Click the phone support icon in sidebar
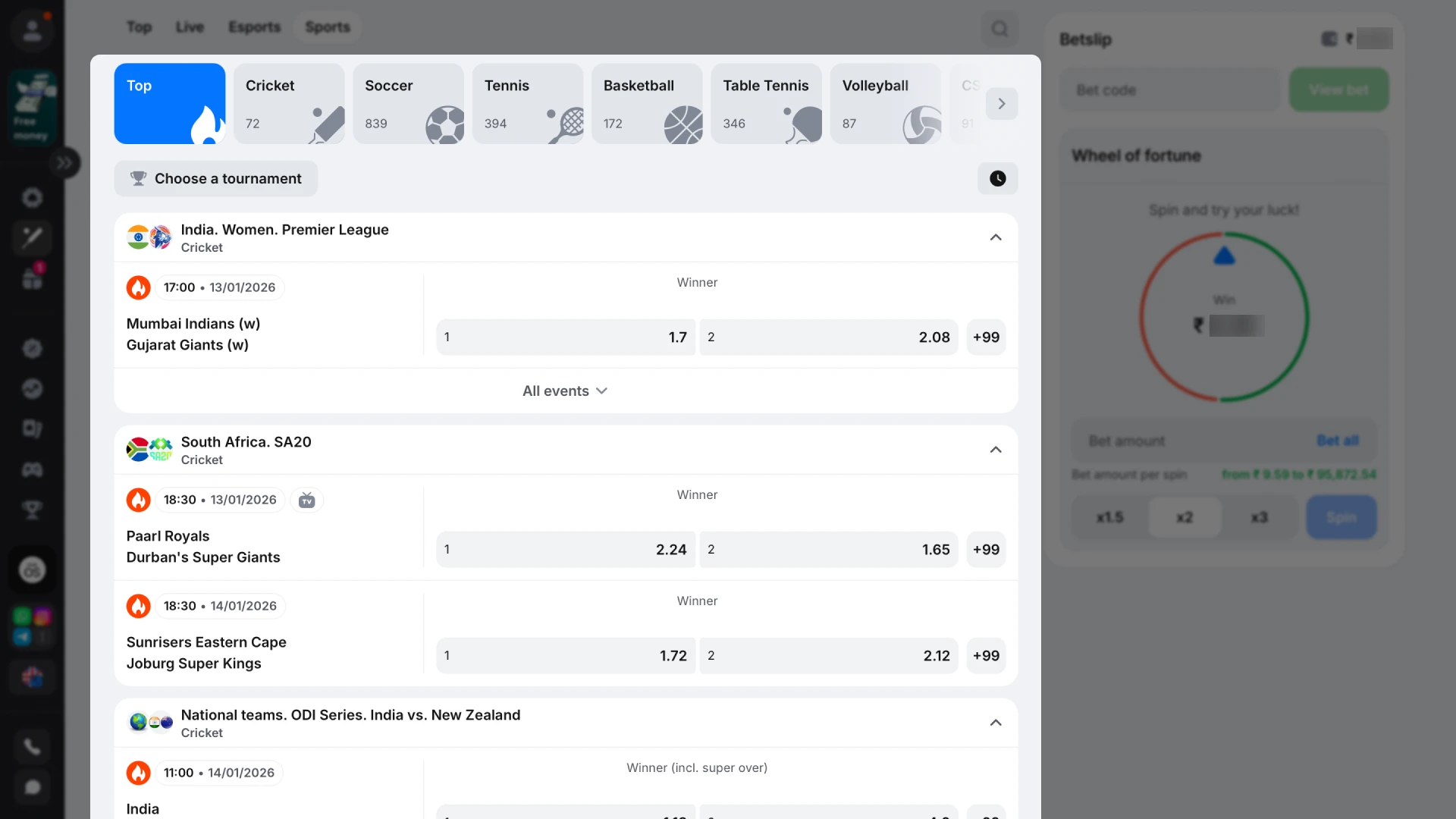This screenshot has height=819, width=1456. click(32, 747)
